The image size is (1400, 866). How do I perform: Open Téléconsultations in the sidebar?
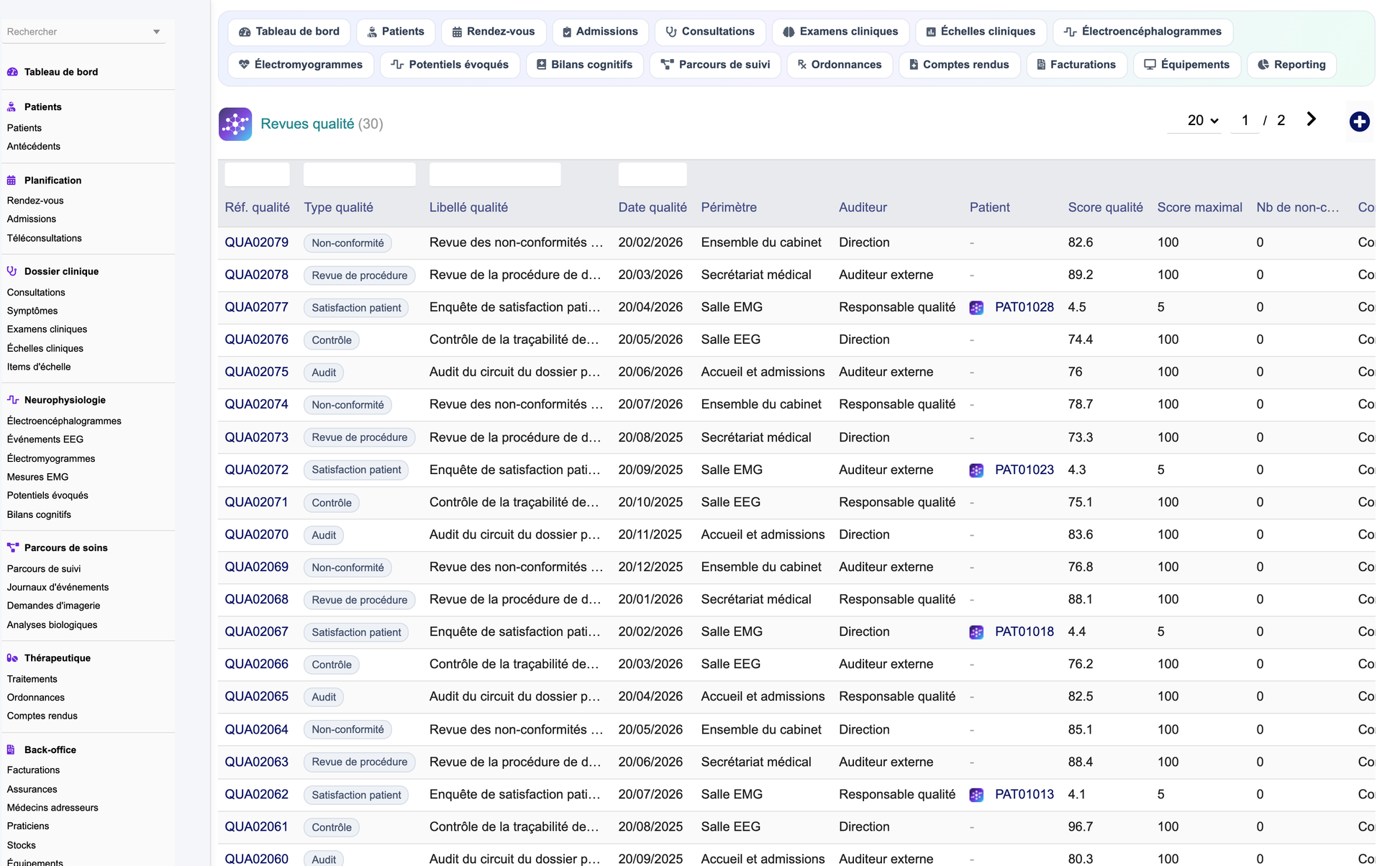click(45, 238)
